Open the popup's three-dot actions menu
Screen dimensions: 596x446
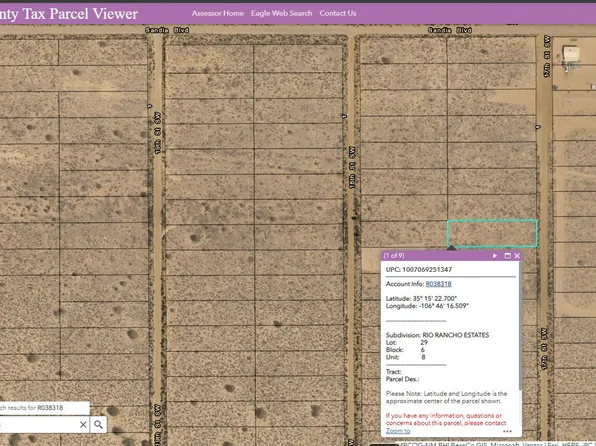coord(507,431)
